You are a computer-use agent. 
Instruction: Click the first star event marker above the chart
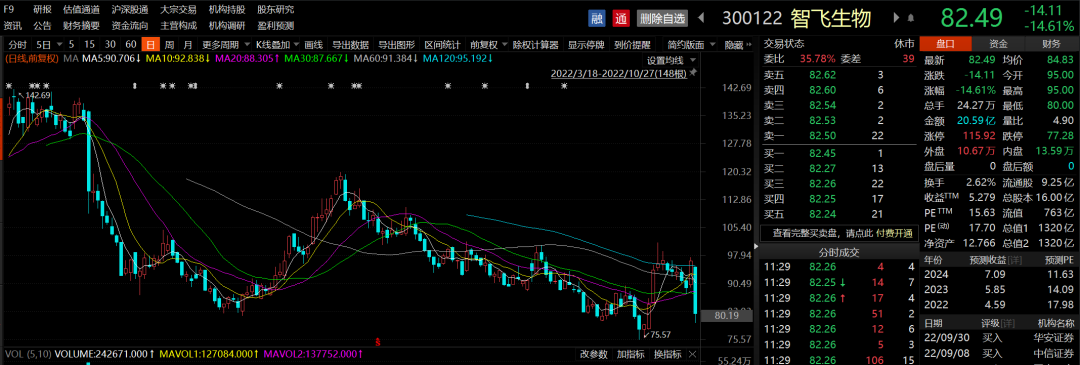[9, 86]
